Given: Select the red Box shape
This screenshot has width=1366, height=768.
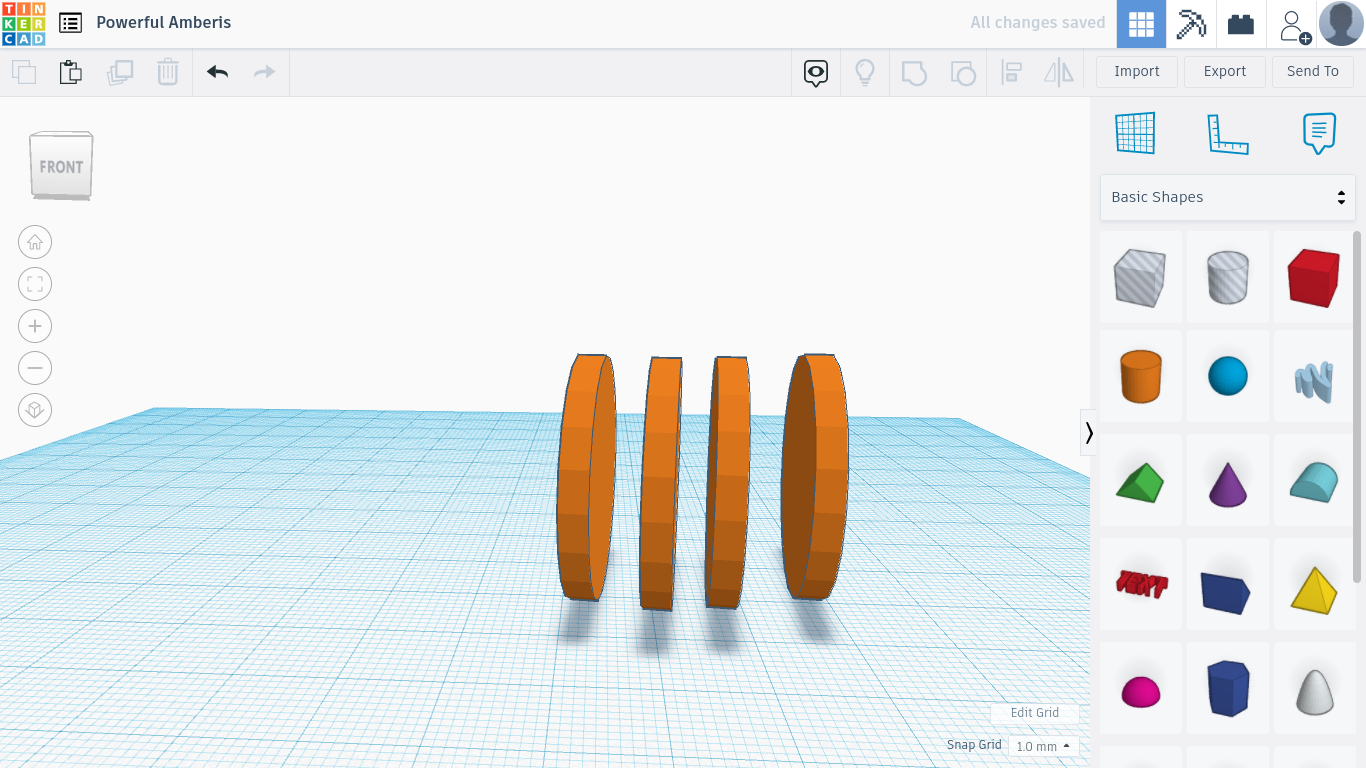Looking at the screenshot, I should tap(1314, 277).
